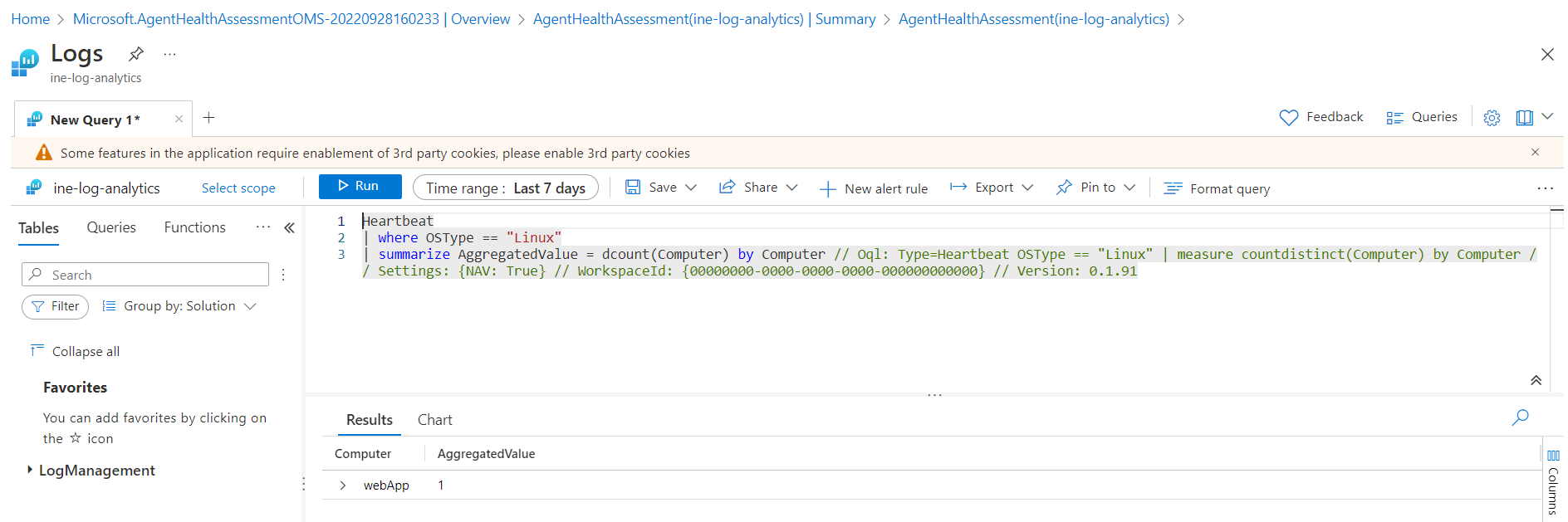This screenshot has width=1568, height=522.
Task: Open Columns panel on right edge
Action: [1553, 481]
